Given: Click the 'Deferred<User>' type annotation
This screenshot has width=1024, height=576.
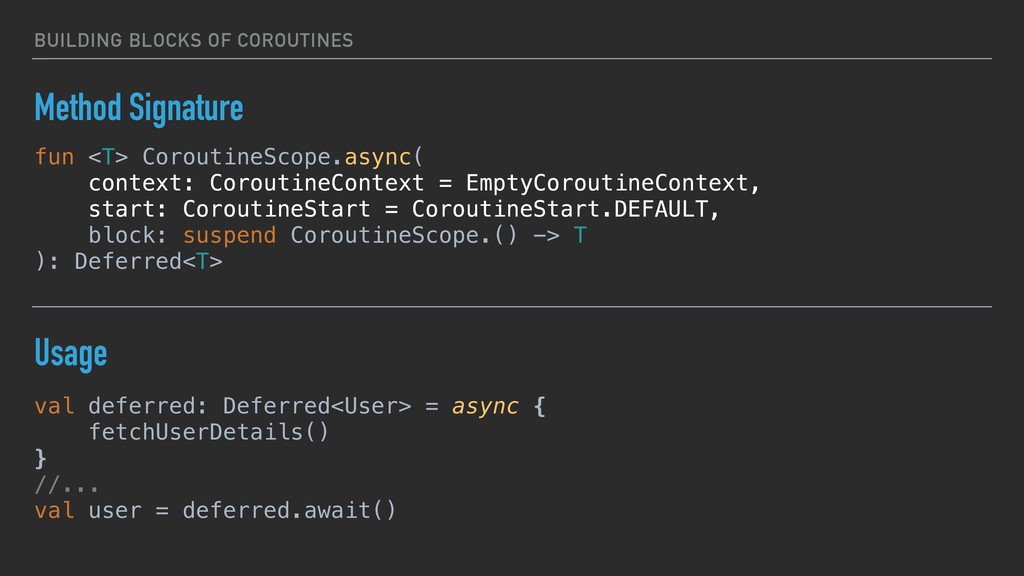Looking at the screenshot, I should [x=316, y=407].
